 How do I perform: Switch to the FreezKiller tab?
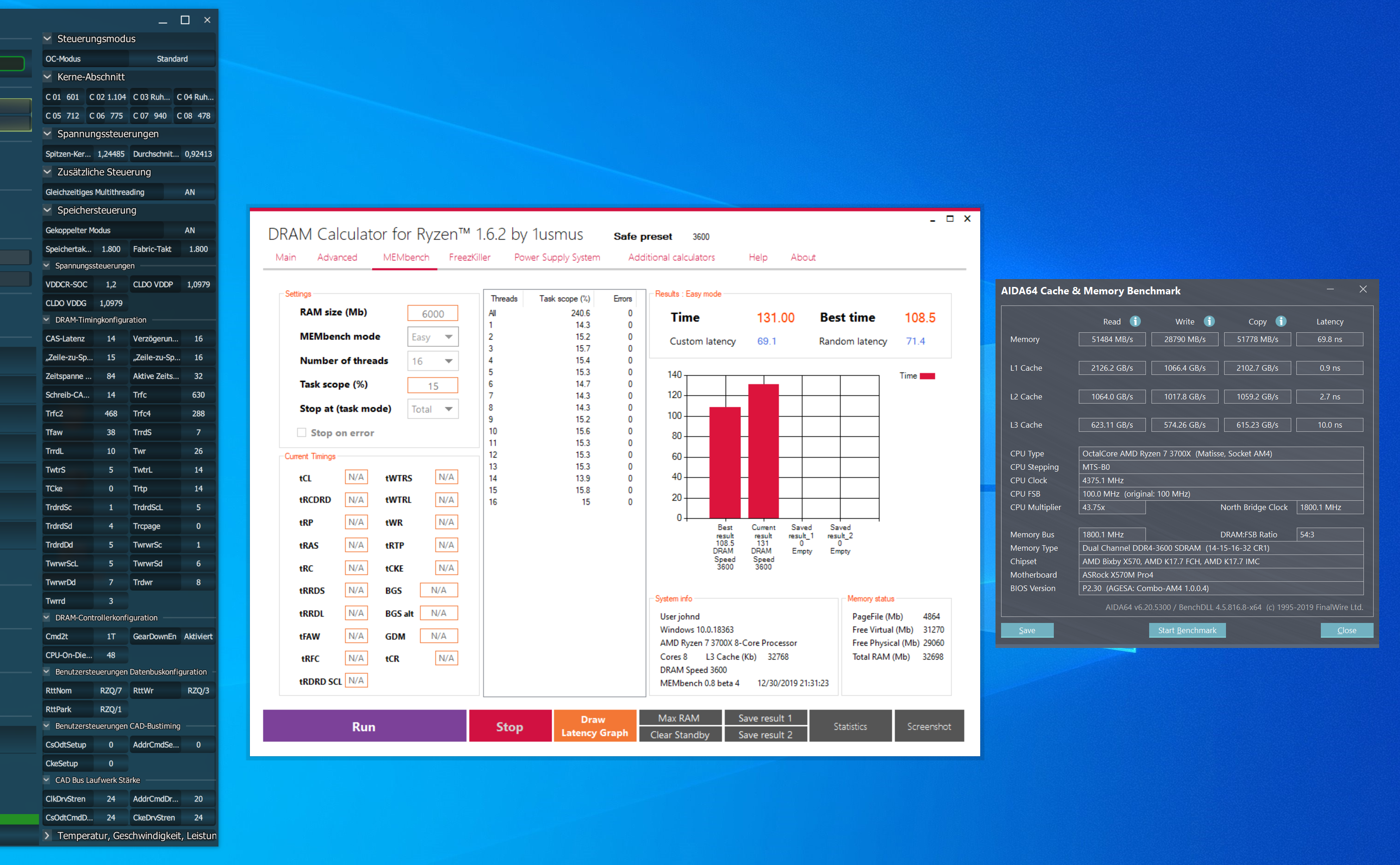469,257
